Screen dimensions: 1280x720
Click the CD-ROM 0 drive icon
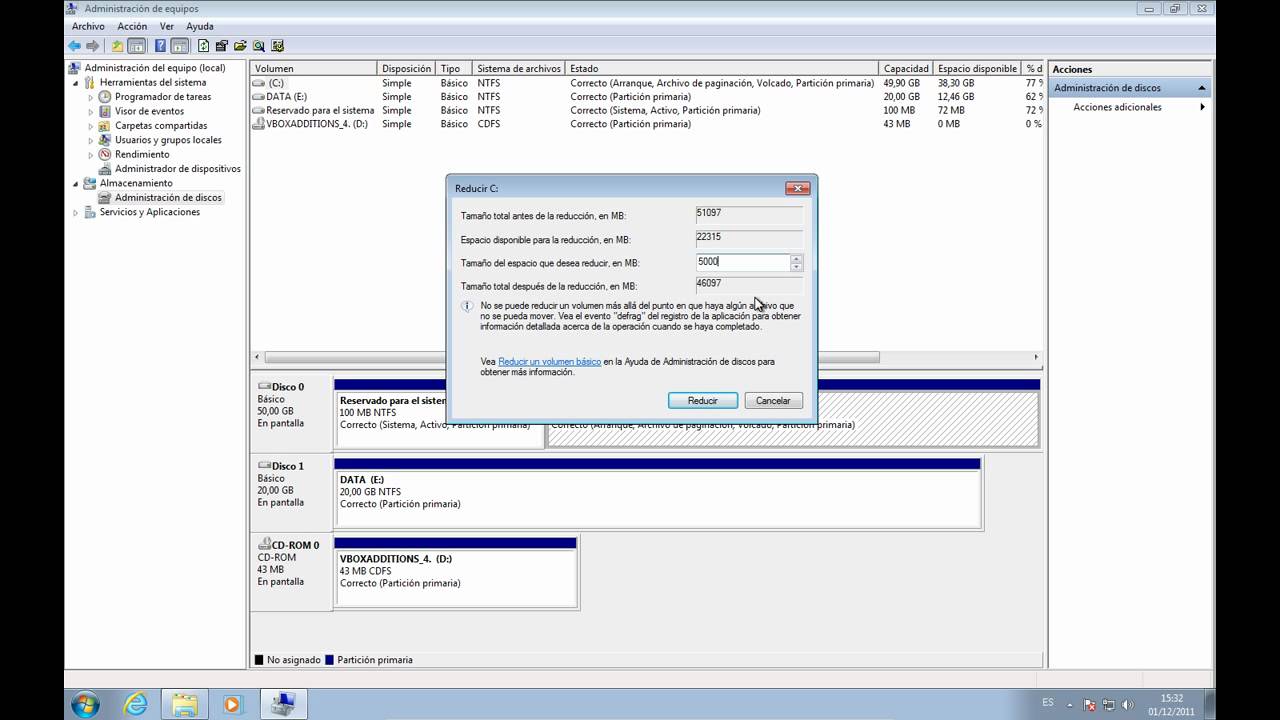(x=264, y=544)
